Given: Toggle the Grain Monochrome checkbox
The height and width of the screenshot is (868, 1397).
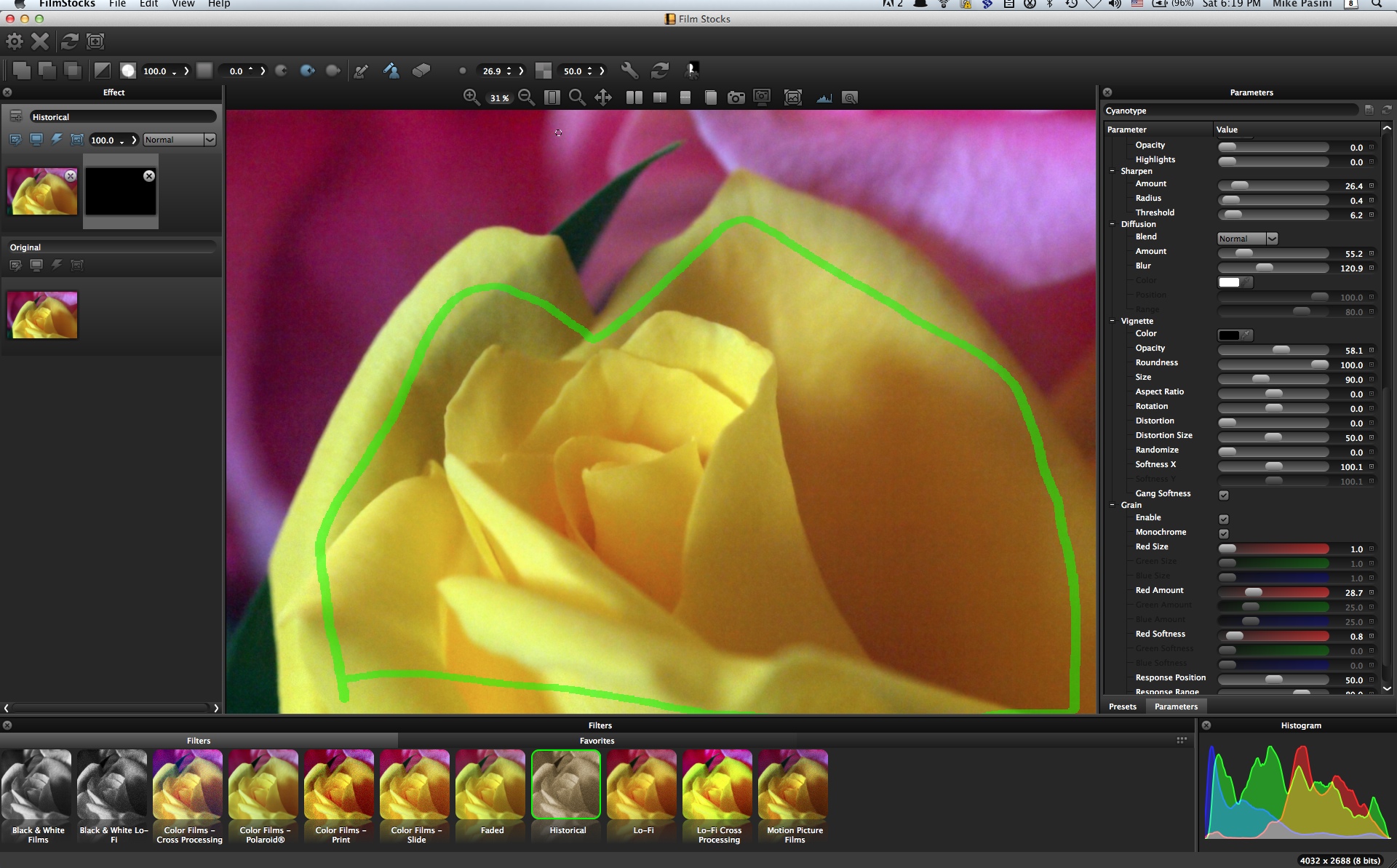Looking at the screenshot, I should coord(1224,534).
